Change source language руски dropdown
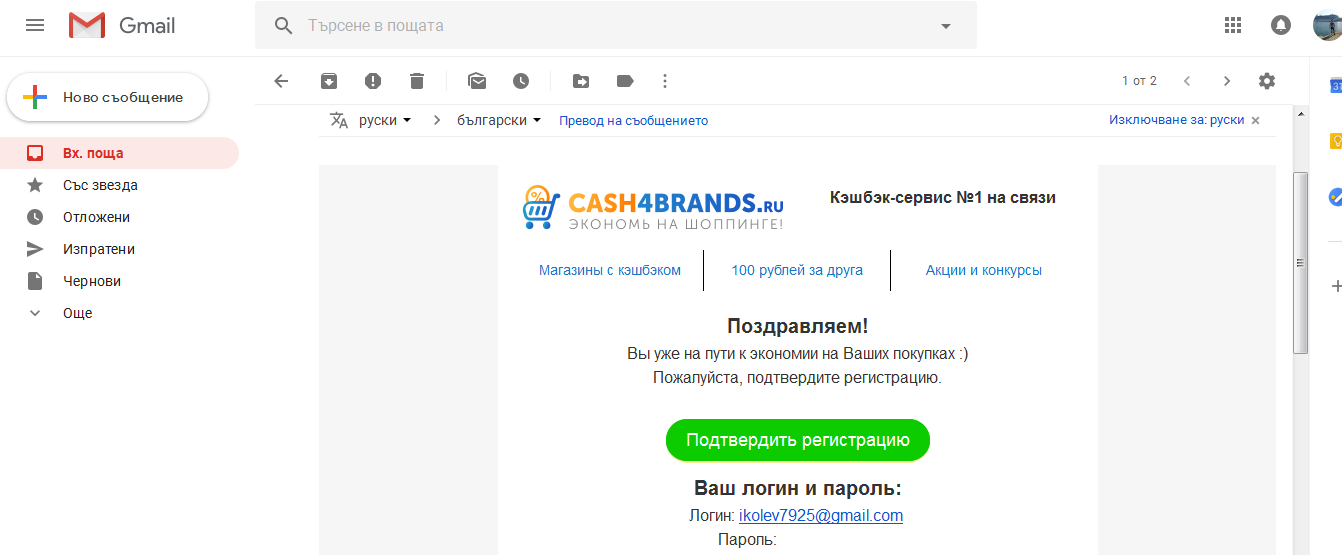 385,120
